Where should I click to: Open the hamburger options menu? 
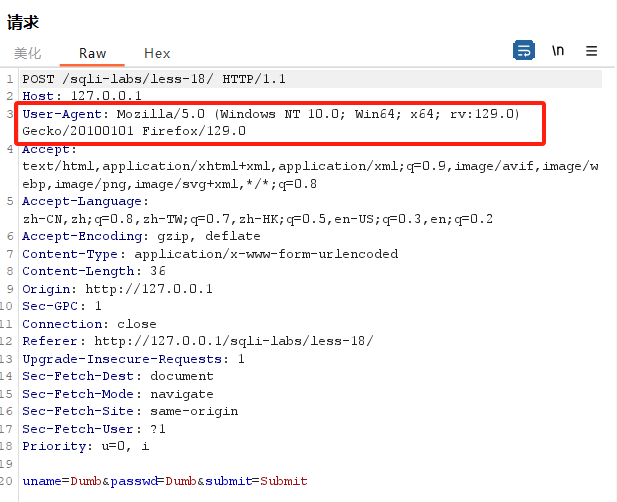click(591, 51)
